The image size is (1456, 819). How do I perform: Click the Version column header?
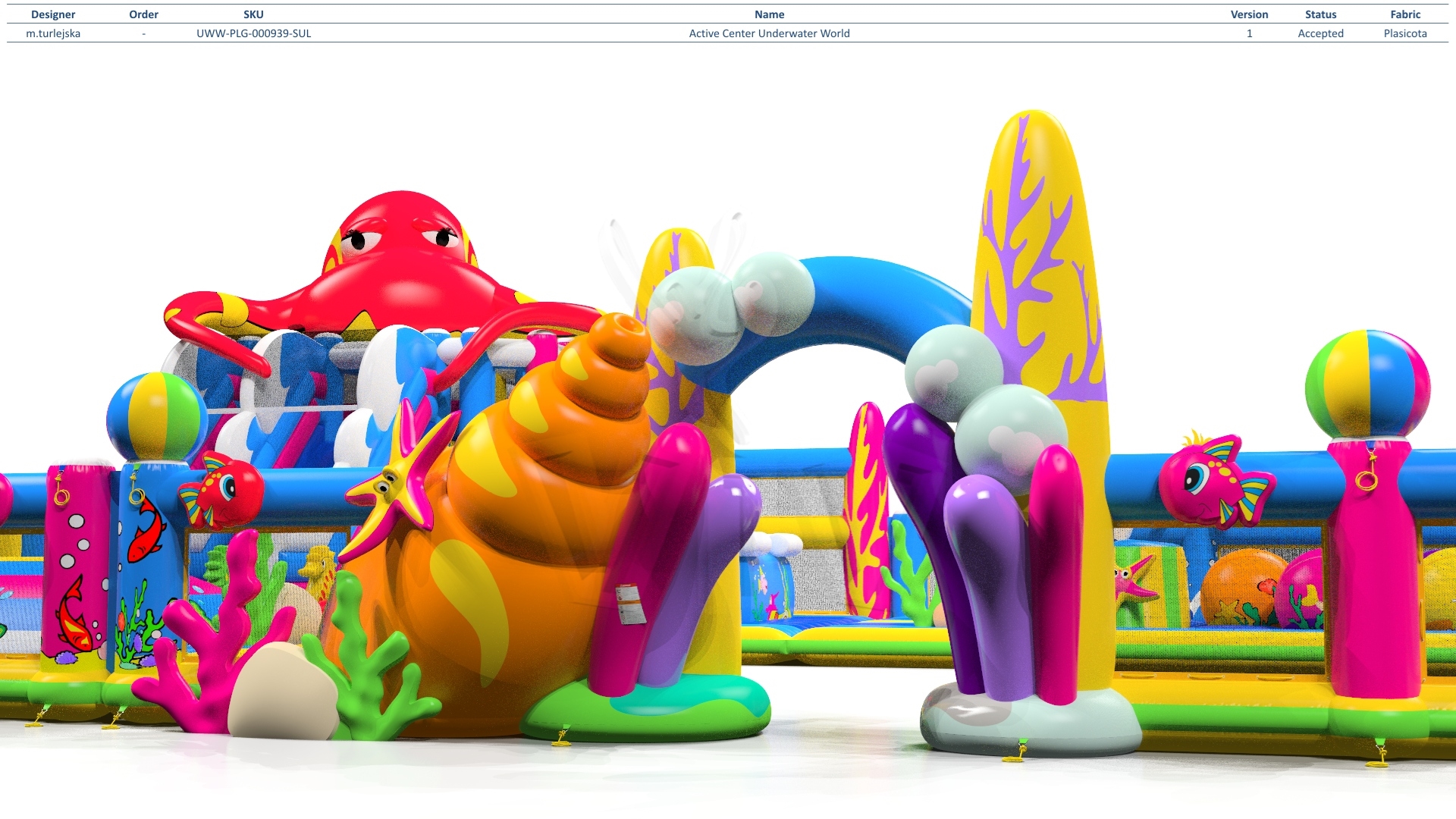1249,14
